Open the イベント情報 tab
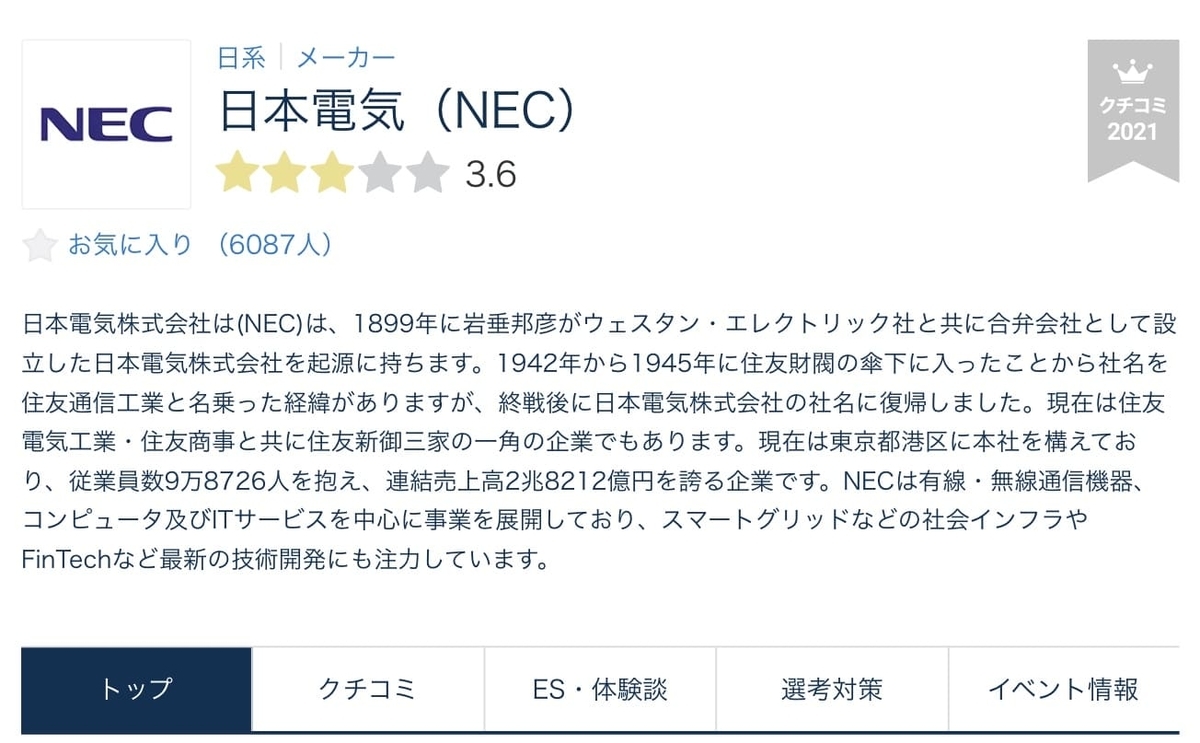The height and width of the screenshot is (743, 1200). 1065,689
